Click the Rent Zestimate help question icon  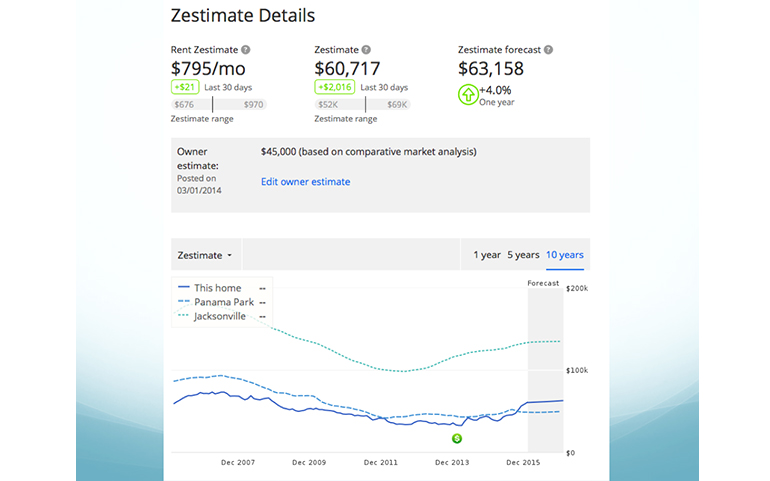(246, 50)
